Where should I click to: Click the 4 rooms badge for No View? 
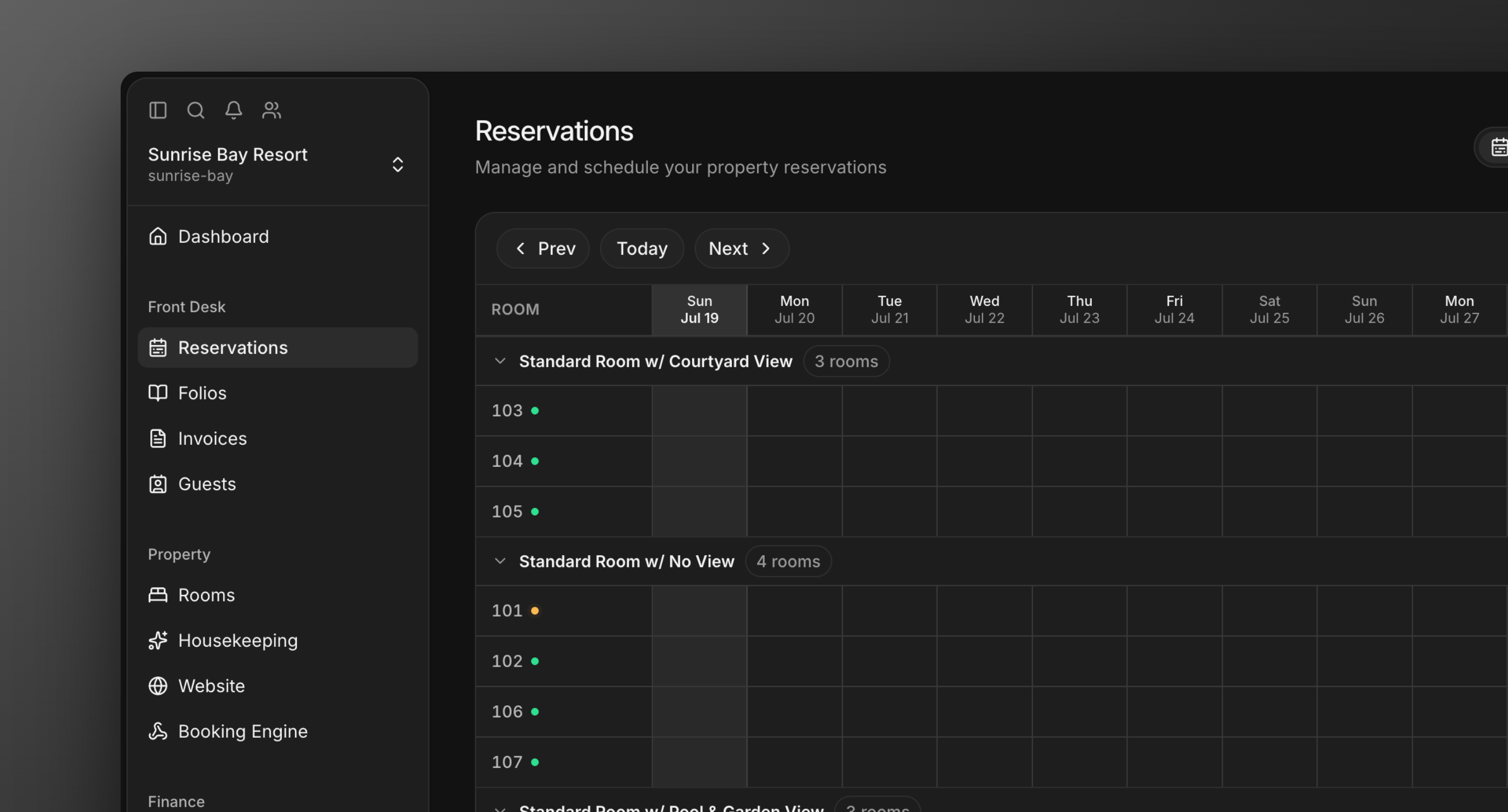pyautogui.click(x=788, y=562)
